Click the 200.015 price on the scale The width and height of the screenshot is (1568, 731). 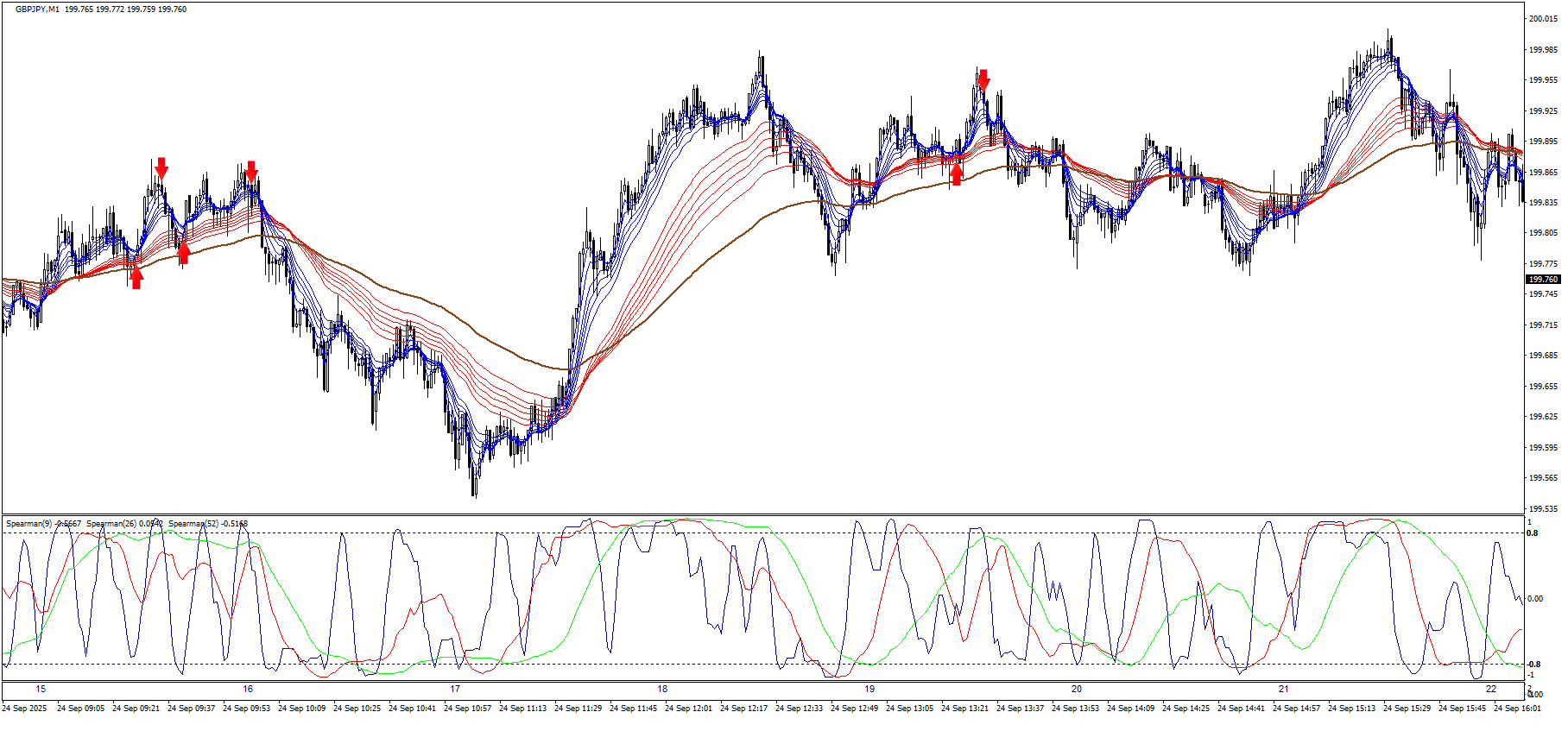pos(1543,19)
